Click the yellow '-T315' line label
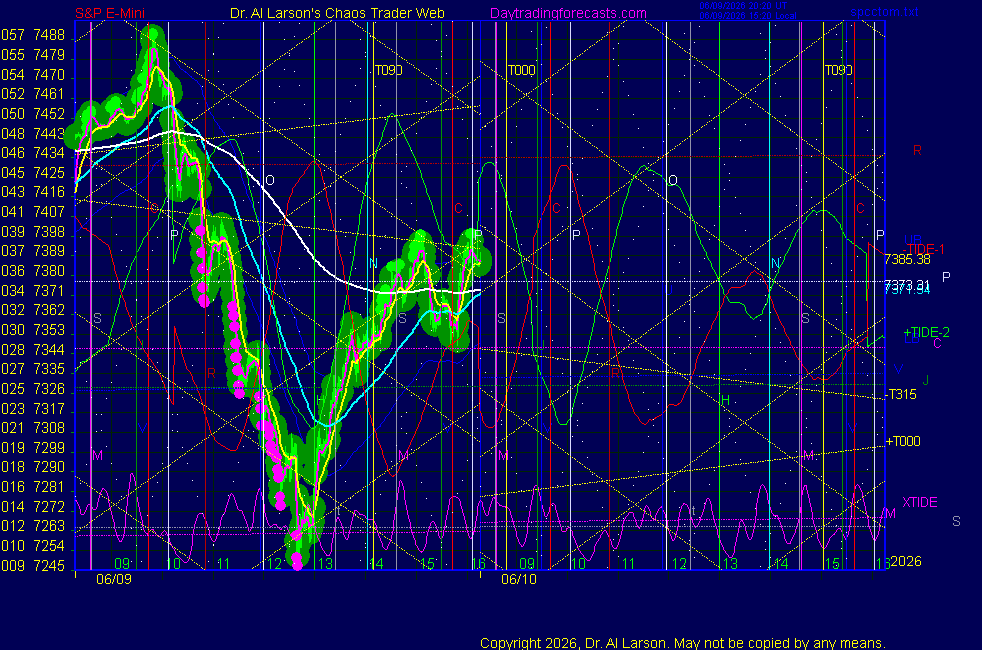This screenshot has width=982, height=650. coord(901,395)
